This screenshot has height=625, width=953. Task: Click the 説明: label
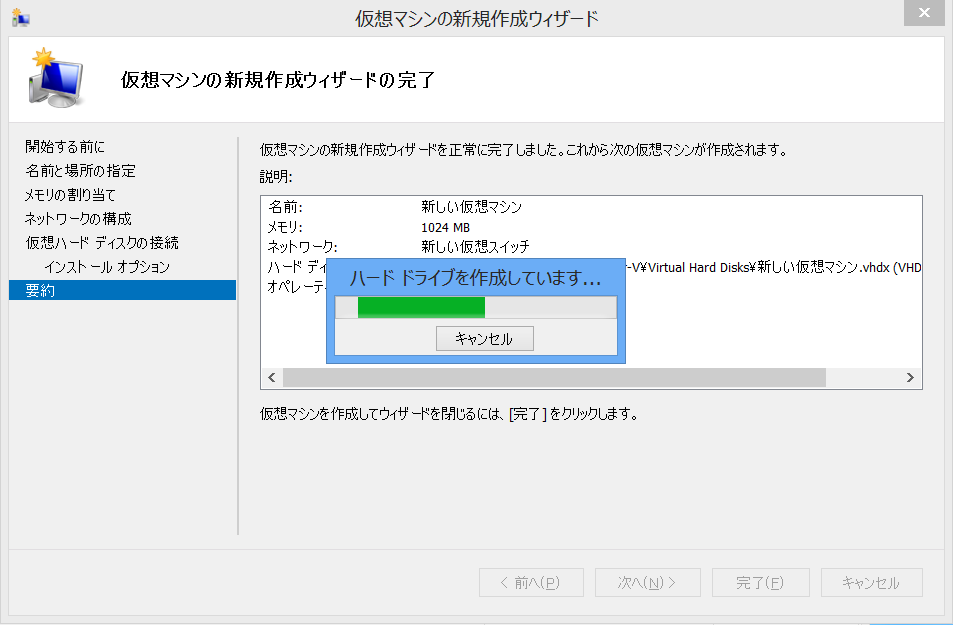tap(276, 177)
